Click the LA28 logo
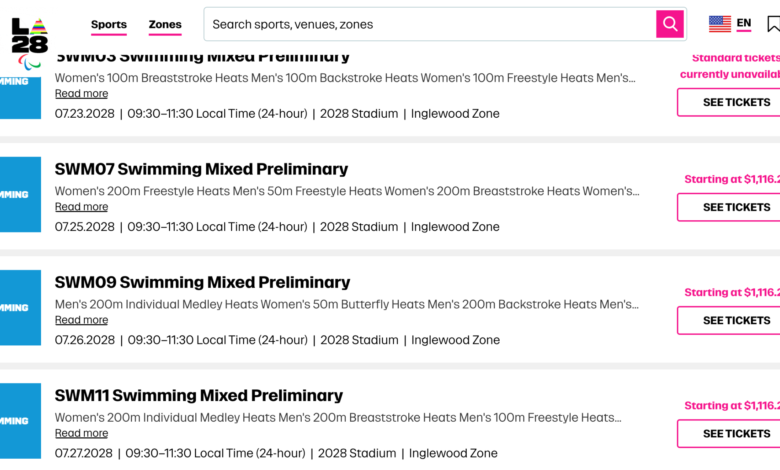 tap(29, 36)
